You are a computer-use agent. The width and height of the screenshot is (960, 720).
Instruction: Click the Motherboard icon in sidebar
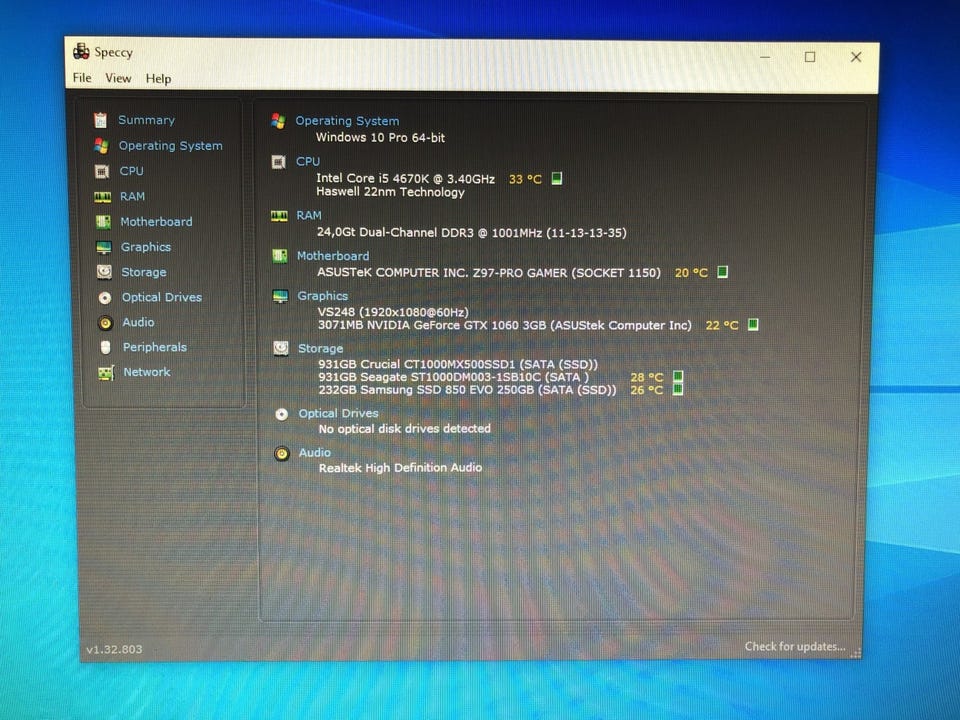click(103, 222)
